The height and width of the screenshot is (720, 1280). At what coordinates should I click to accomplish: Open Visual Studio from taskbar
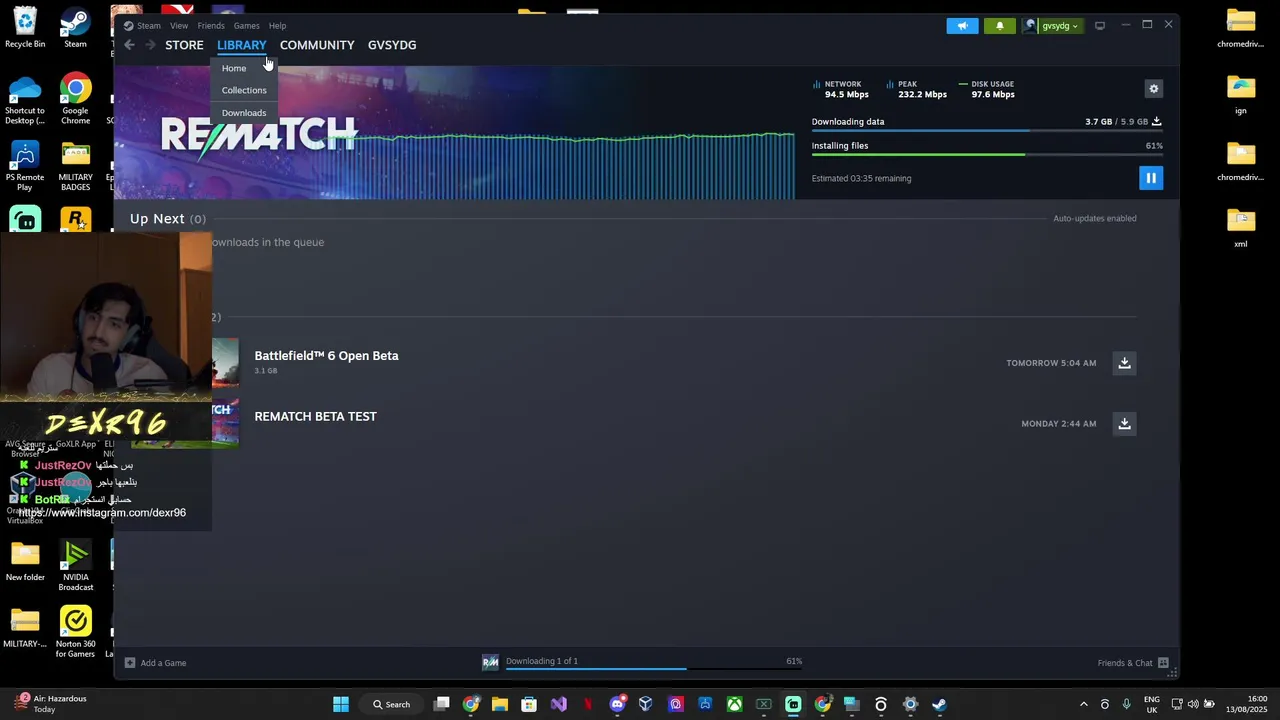pyautogui.click(x=558, y=704)
